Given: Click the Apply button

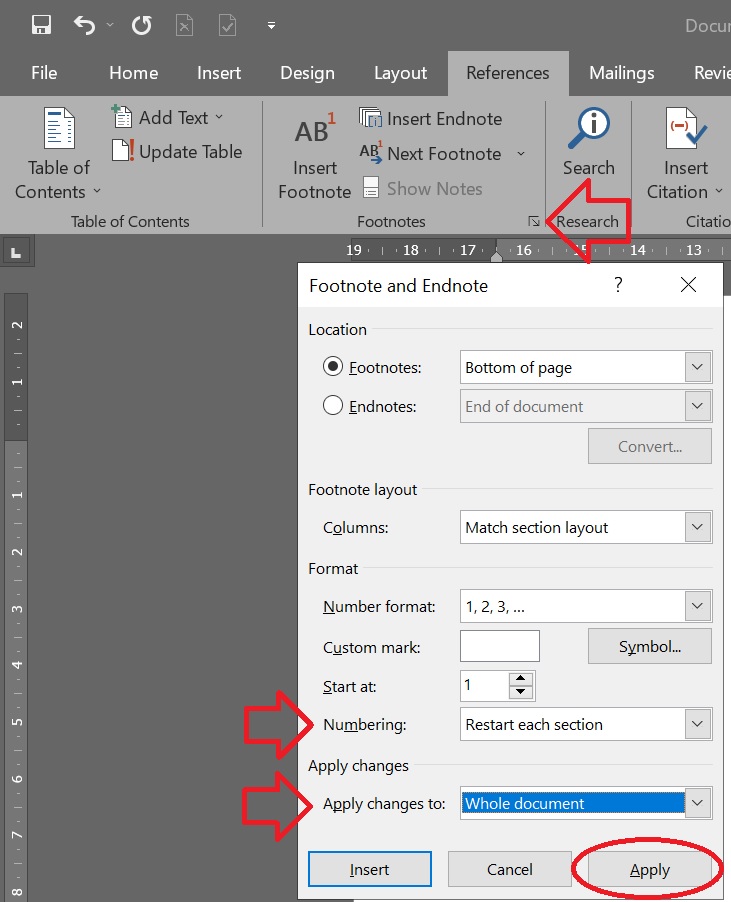Looking at the screenshot, I should 649,869.
